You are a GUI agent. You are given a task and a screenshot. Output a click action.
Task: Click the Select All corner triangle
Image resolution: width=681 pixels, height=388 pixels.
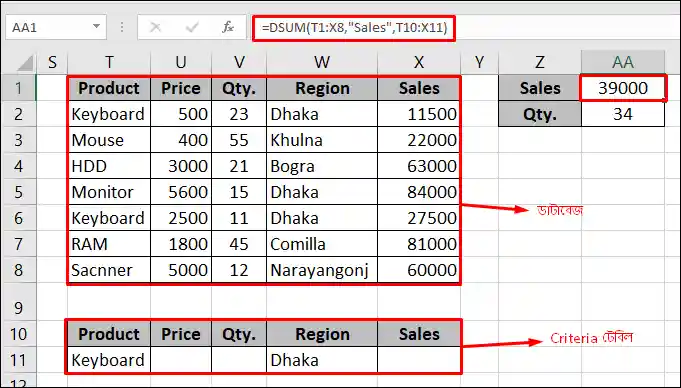pos(25,63)
